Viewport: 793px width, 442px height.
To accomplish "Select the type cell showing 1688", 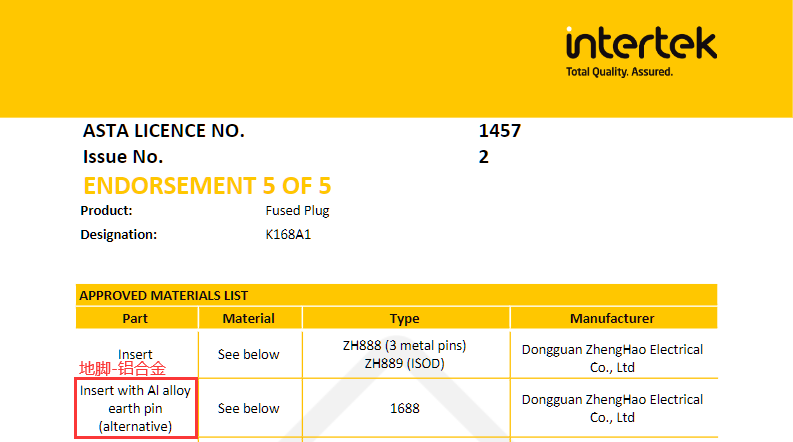I will point(404,409).
